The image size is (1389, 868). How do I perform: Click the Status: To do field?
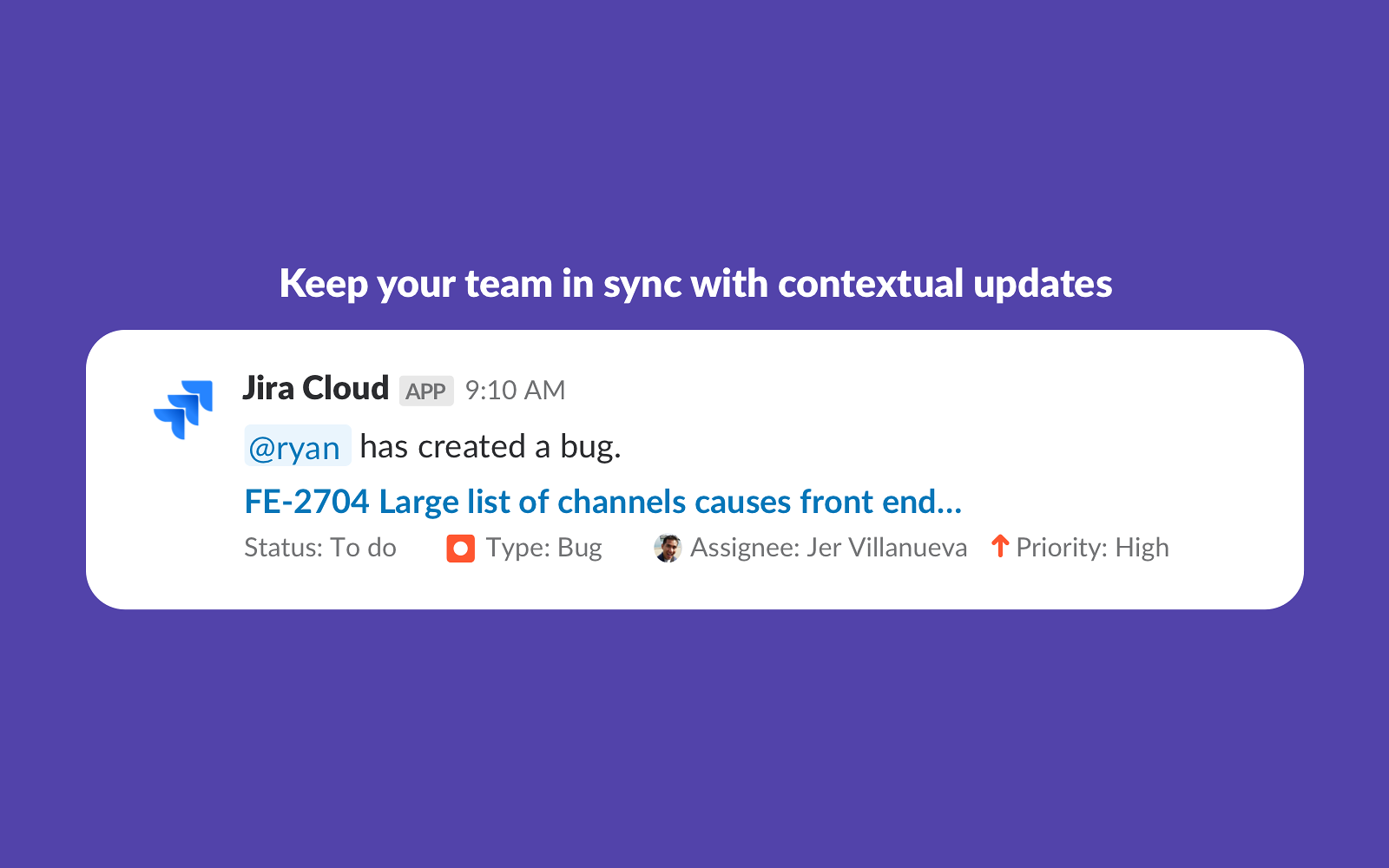pos(320,548)
